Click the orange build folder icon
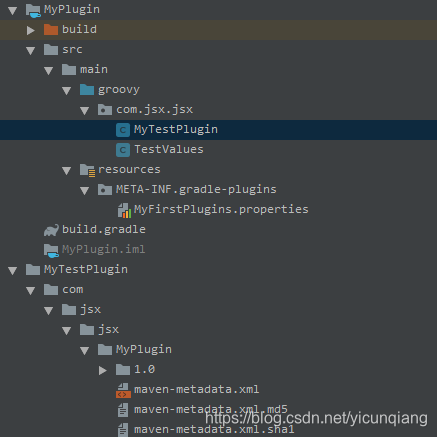 51,29
